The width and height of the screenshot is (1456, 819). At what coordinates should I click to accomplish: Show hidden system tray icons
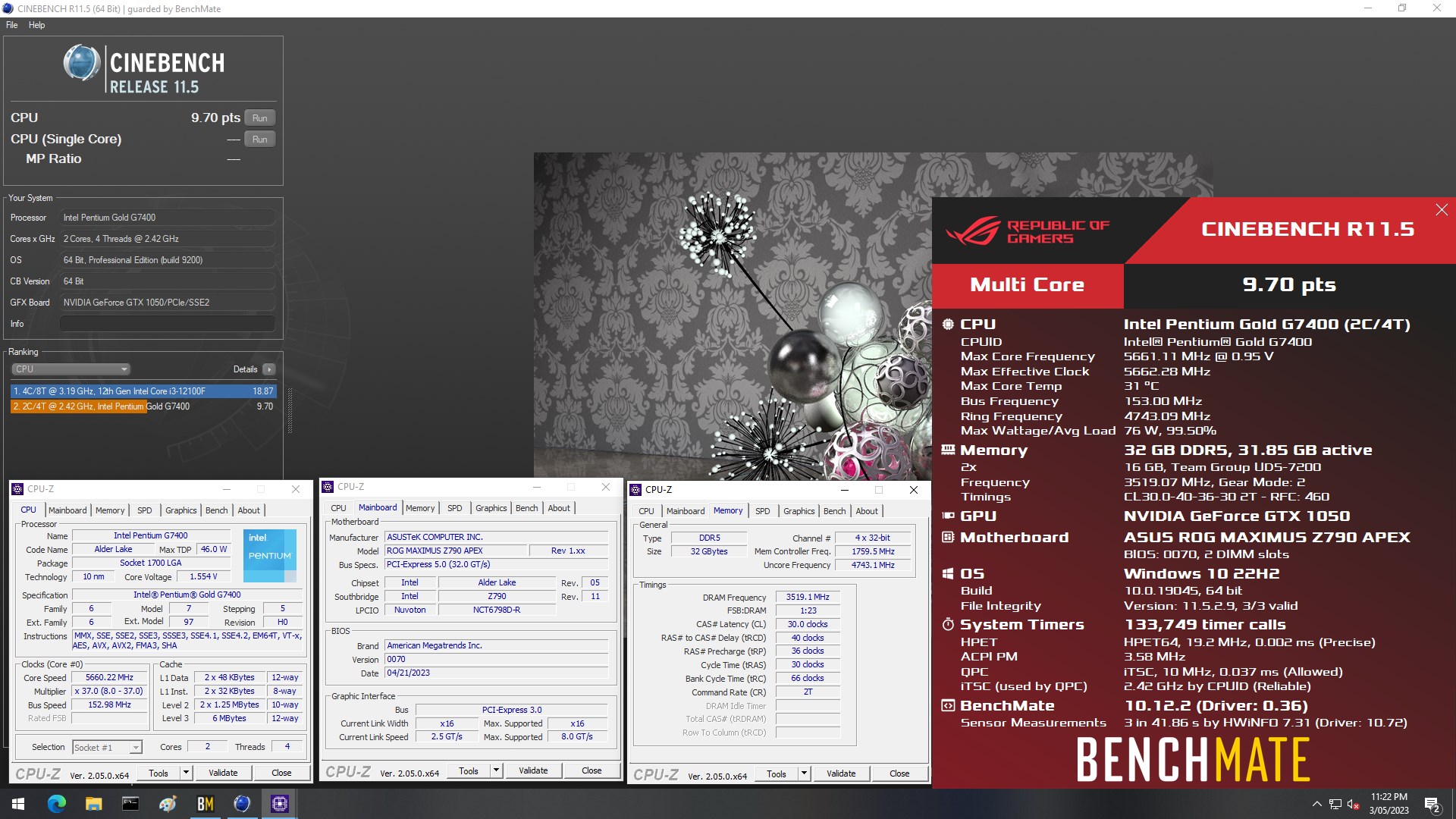tap(1316, 805)
